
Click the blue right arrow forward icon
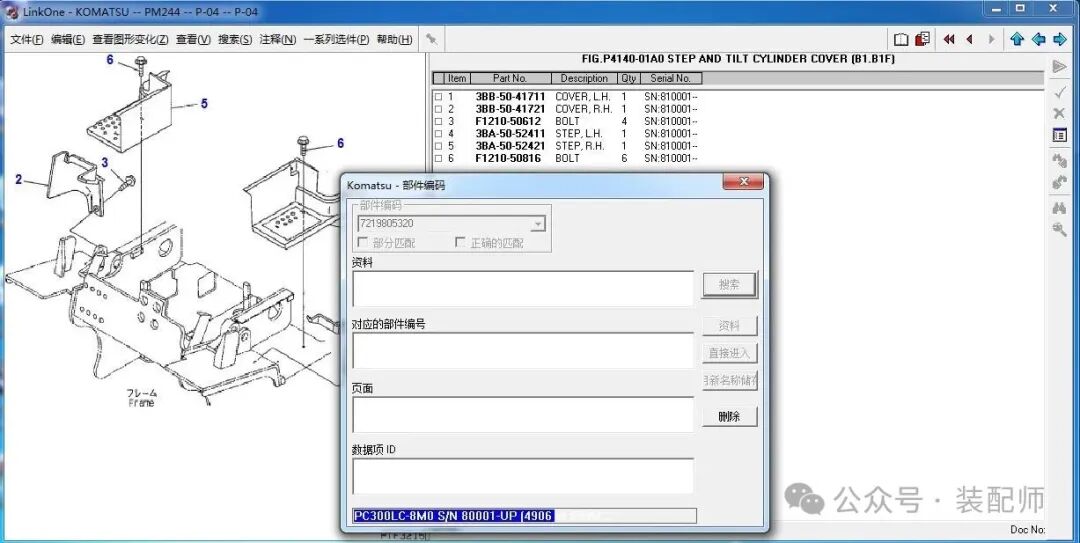coord(1060,39)
